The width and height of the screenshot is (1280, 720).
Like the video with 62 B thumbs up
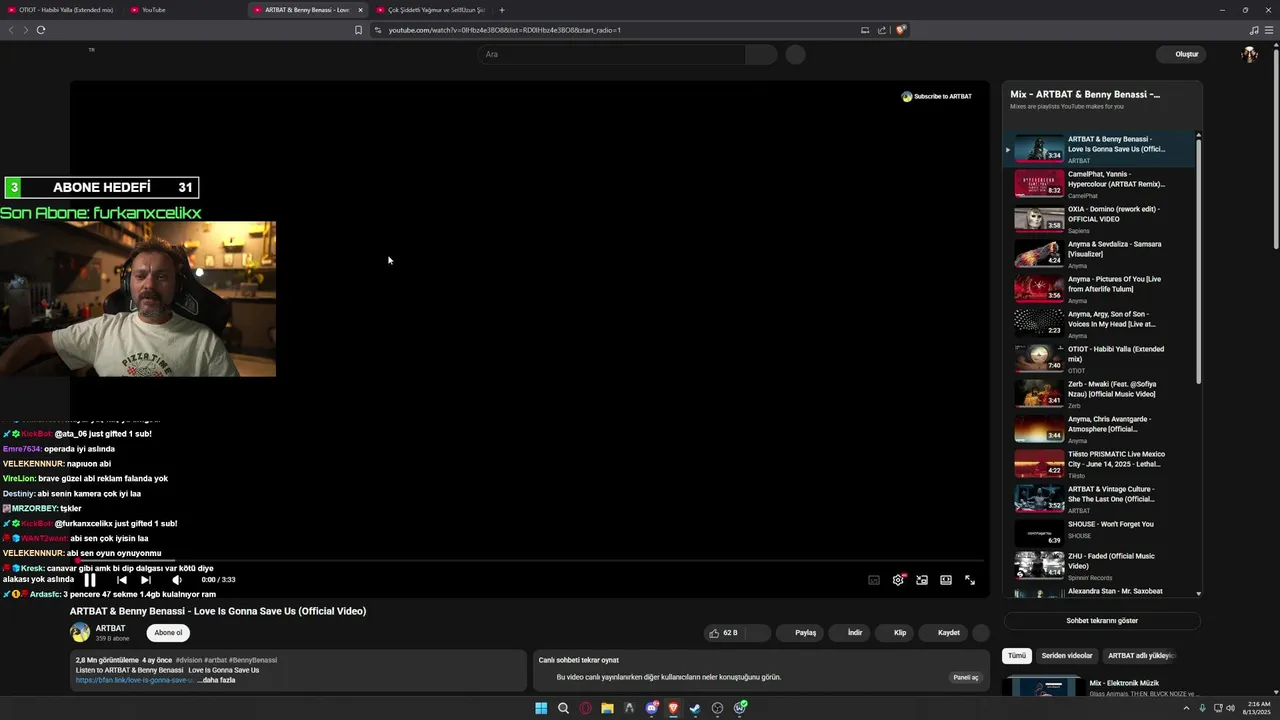pos(723,633)
